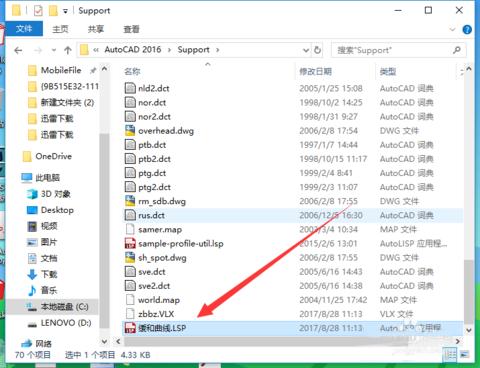Open quick access toolbar customize dropdown
Screen dimensions: 480x368
point(65,11)
